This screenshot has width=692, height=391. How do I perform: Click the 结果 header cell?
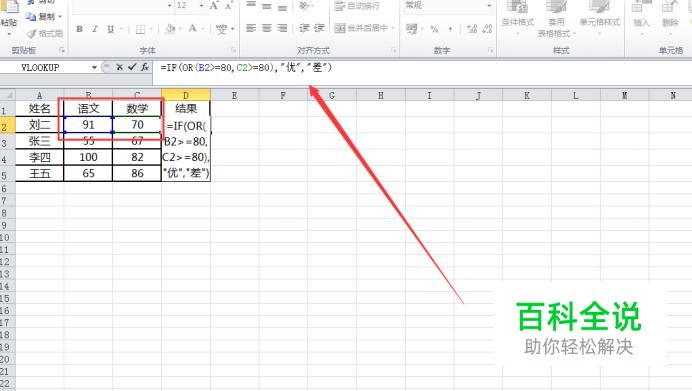click(186, 109)
